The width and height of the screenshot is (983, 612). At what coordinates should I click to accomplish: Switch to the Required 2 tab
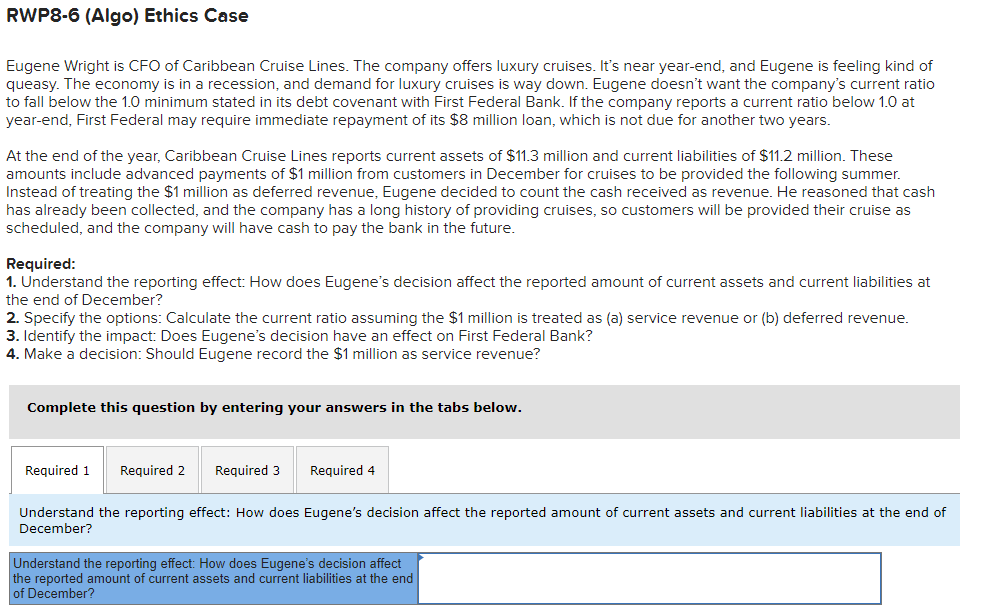click(x=151, y=470)
